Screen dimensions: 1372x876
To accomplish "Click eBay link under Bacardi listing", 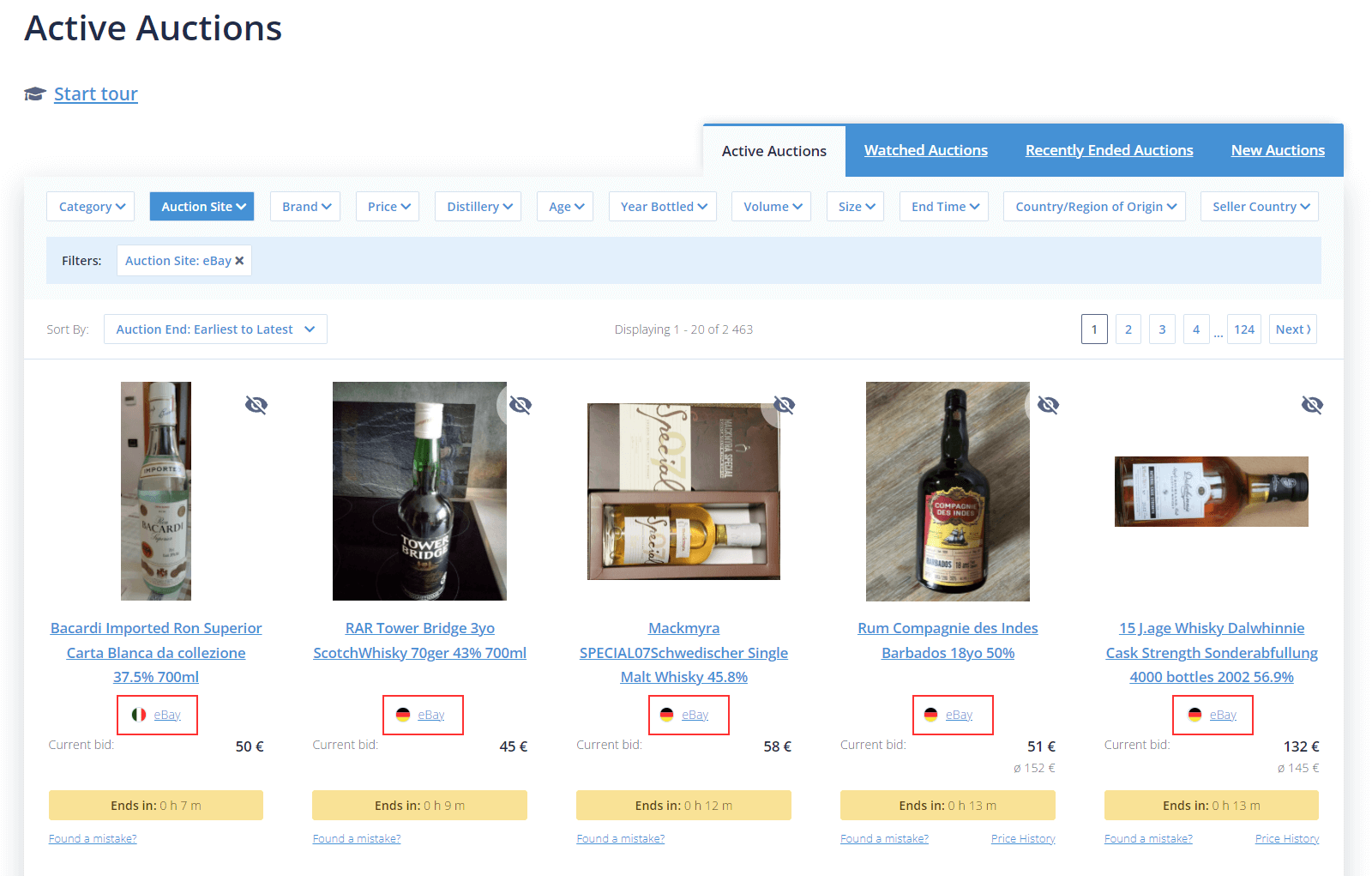I will (167, 715).
